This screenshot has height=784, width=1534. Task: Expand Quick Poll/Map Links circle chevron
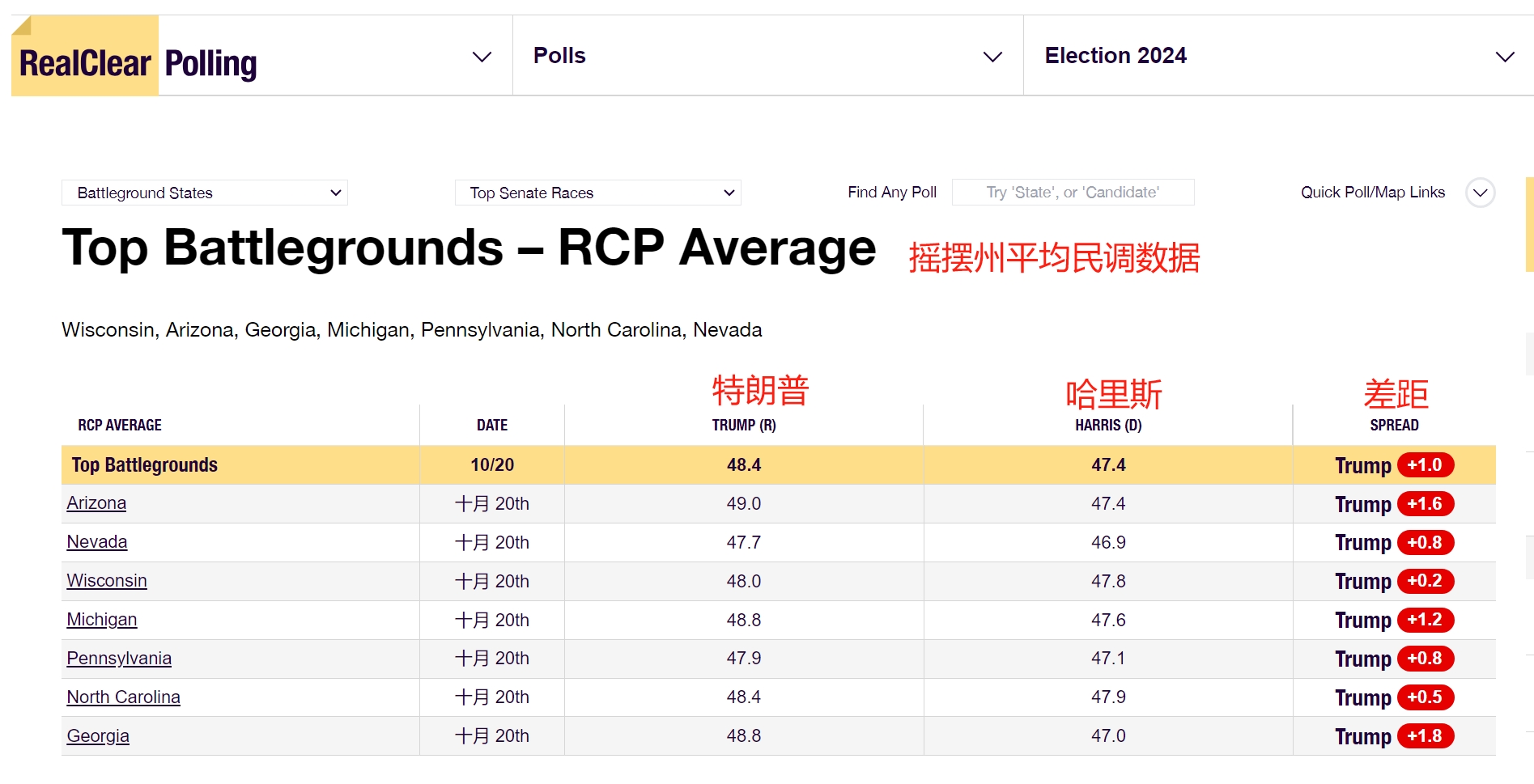[x=1480, y=193]
